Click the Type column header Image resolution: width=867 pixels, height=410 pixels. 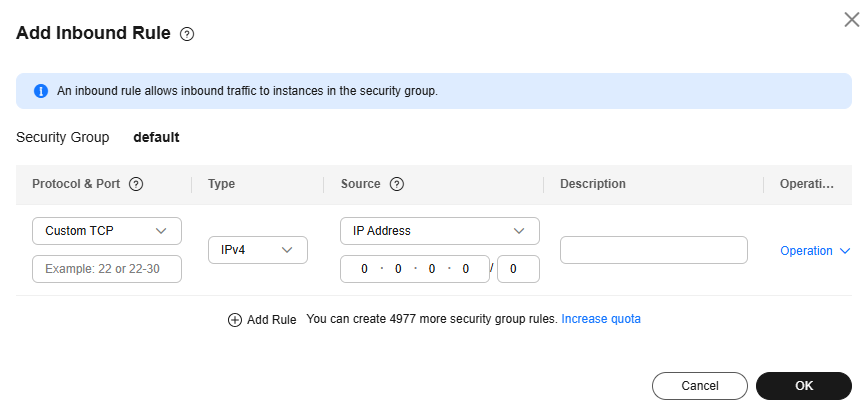pyautogui.click(x=221, y=184)
